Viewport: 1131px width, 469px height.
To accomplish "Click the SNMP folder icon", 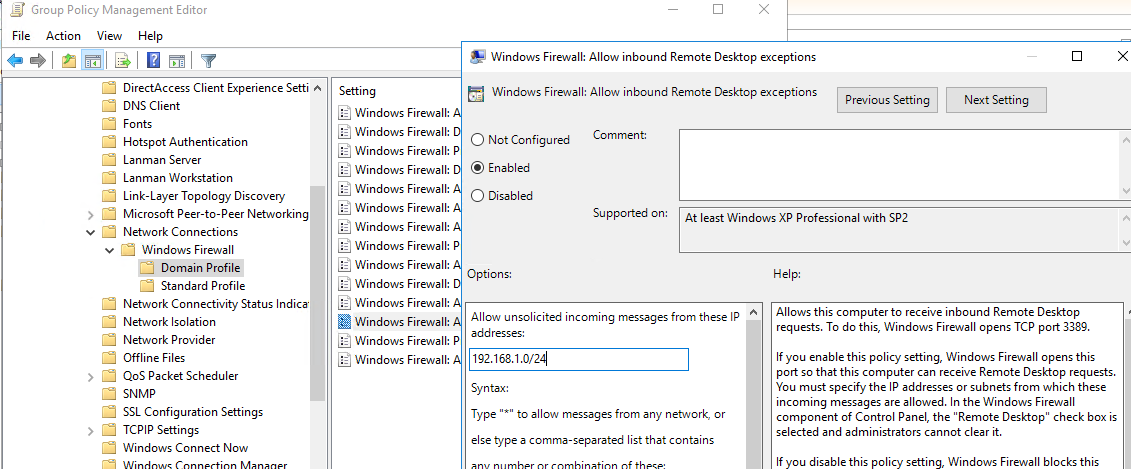I will pyautogui.click(x=109, y=394).
